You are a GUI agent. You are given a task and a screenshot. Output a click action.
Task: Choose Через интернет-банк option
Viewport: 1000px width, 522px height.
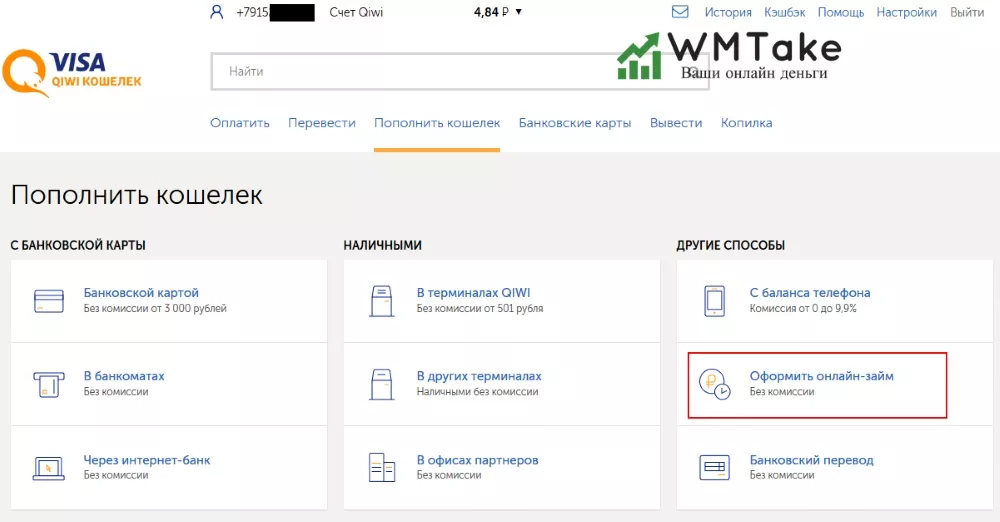(x=169, y=468)
